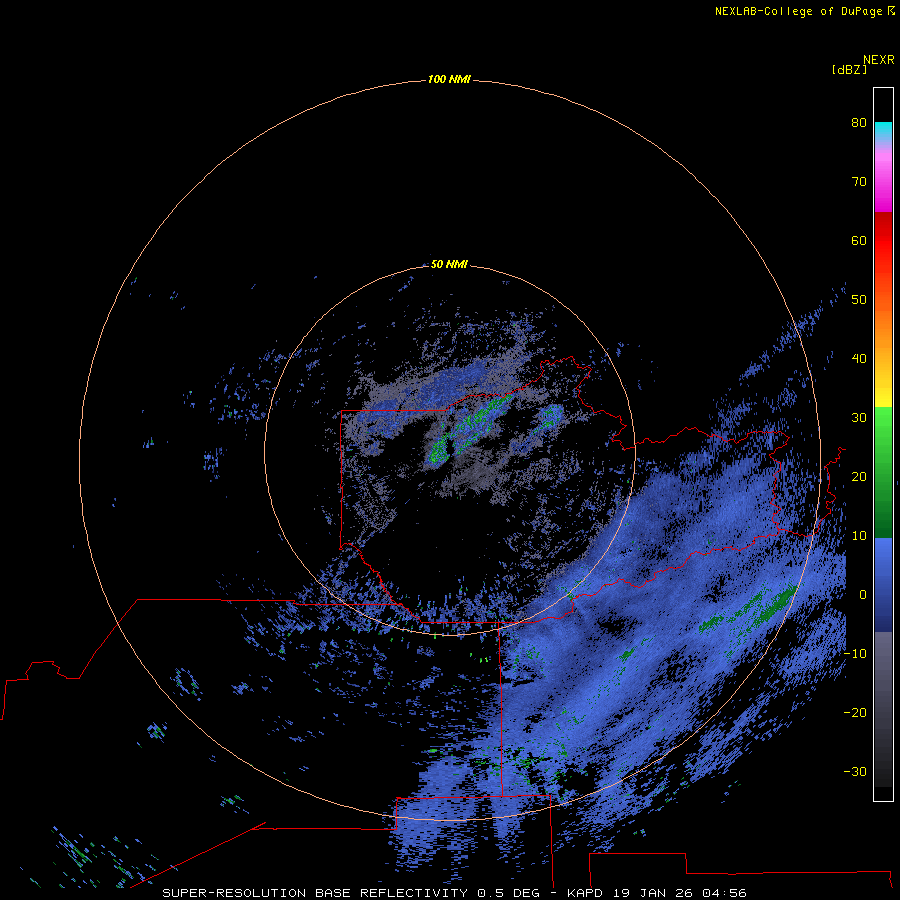Click the dBZ unit label
Image resolution: width=900 pixels, height=900 pixels.
[849, 69]
